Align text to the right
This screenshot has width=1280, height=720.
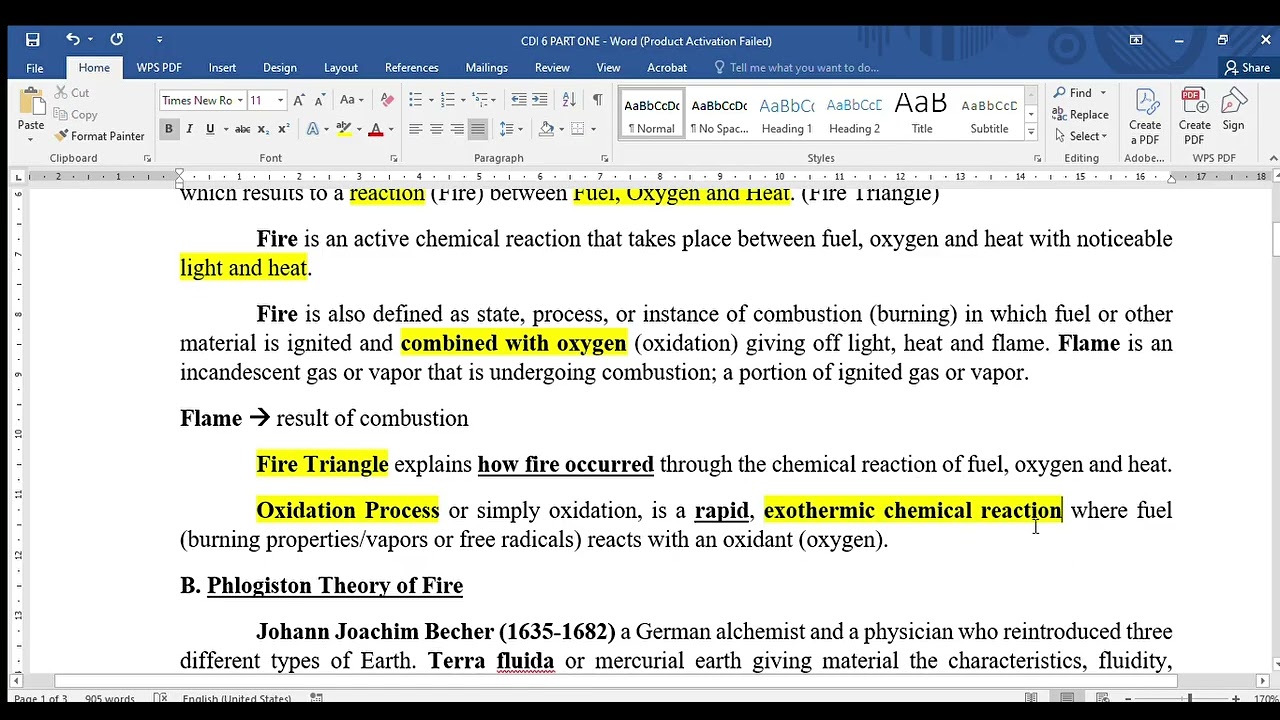pyautogui.click(x=457, y=129)
